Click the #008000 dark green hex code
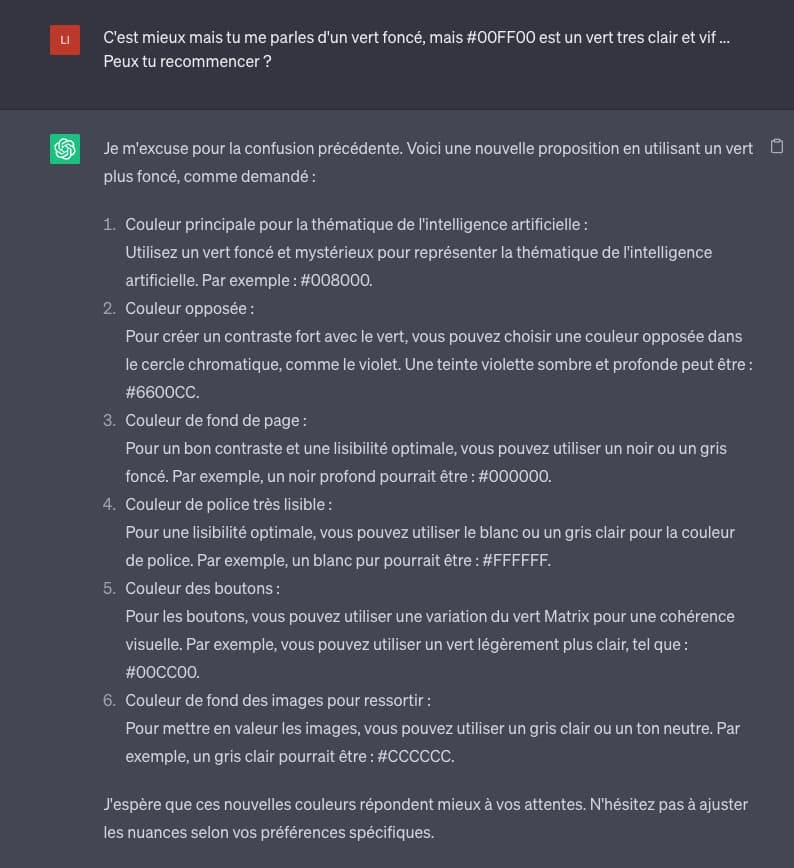794x868 pixels. point(336,280)
